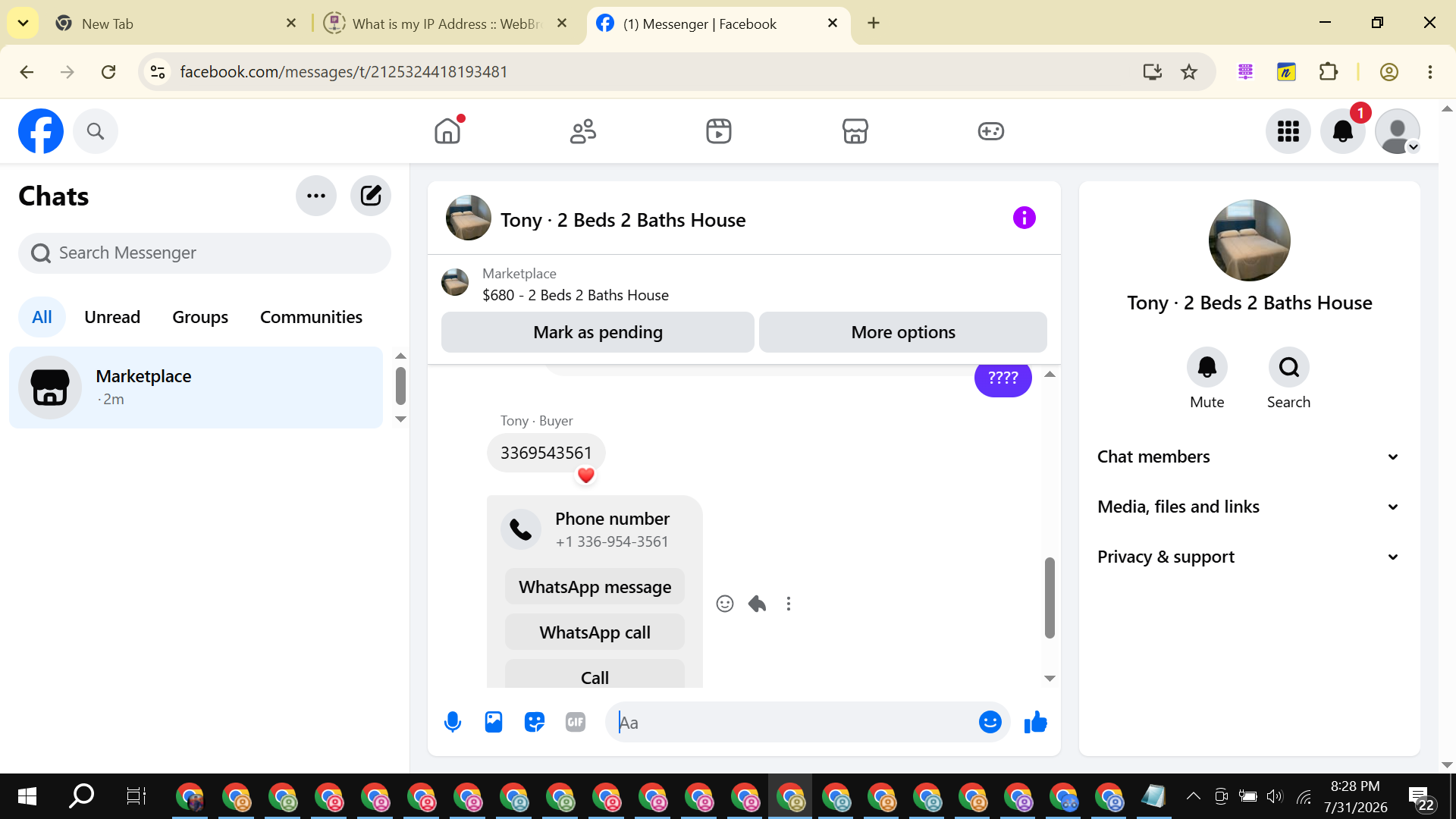Attach a photo file
Viewport: 1456px width, 819px height.
pyautogui.click(x=494, y=723)
